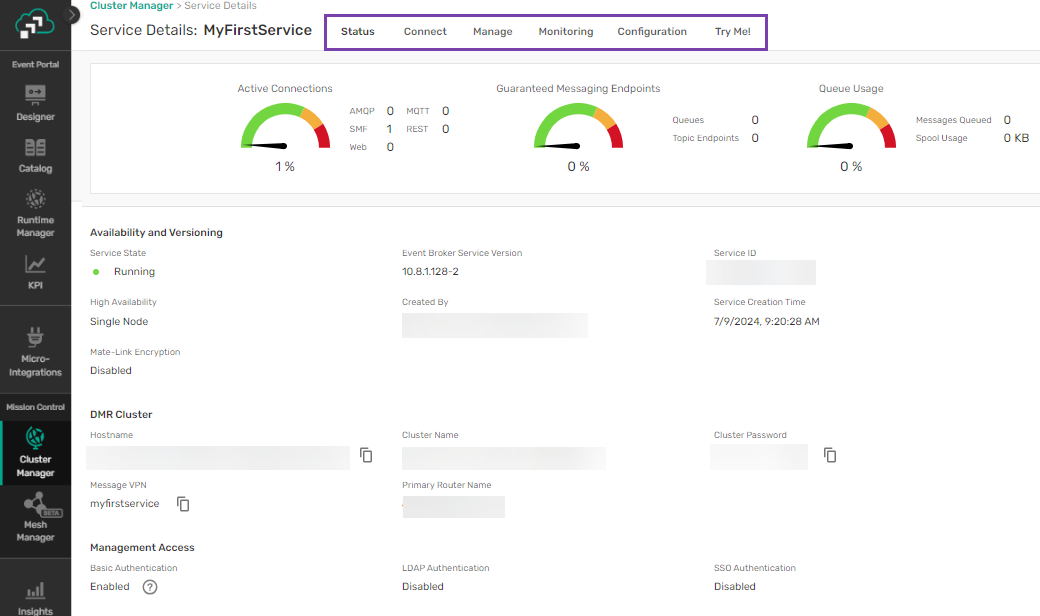Open the Configuration tab
Image resolution: width=1040 pixels, height=616 pixels.
[652, 32]
